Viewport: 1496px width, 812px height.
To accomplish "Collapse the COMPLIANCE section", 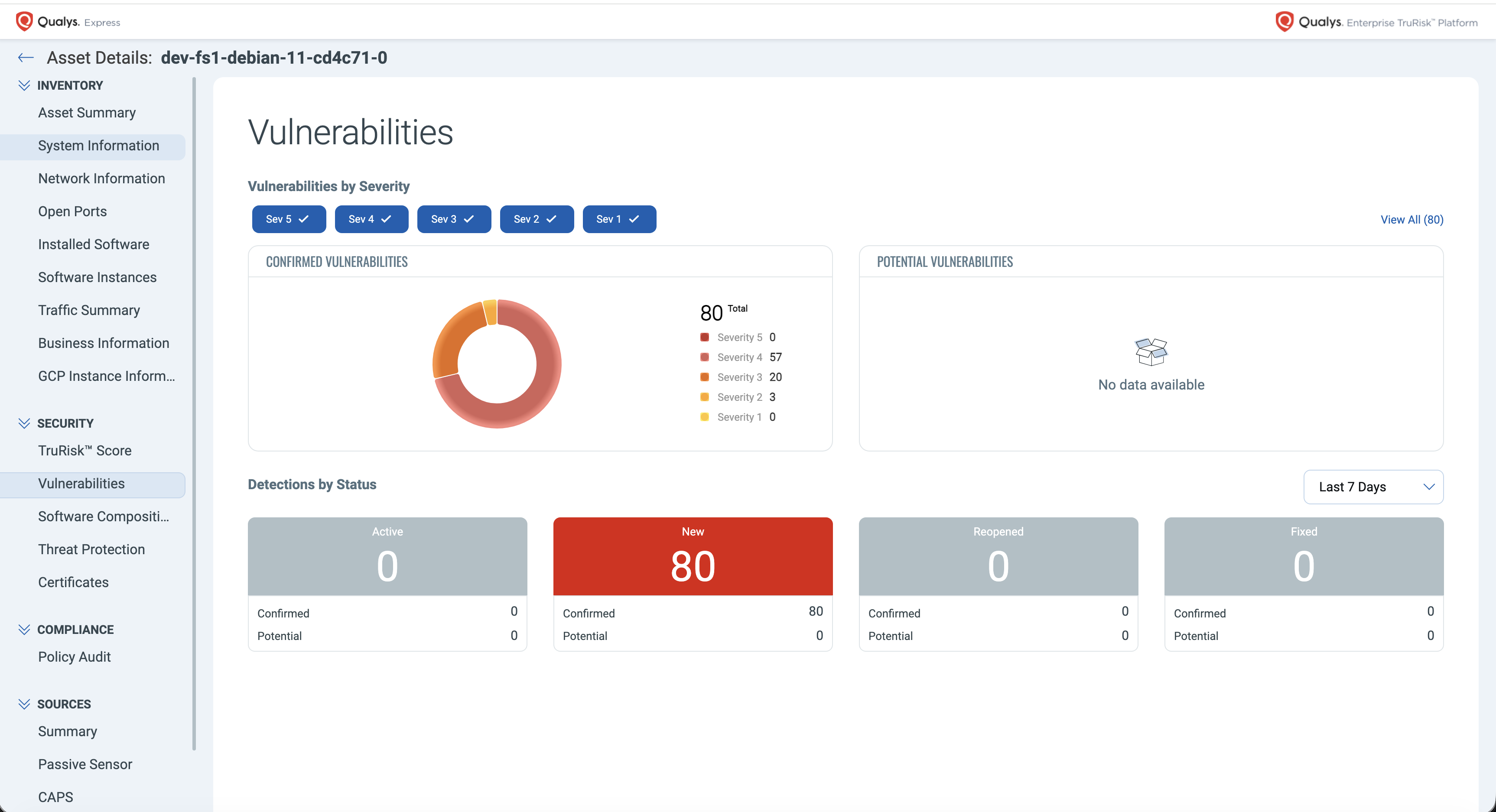I will pyautogui.click(x=24, y=630).
